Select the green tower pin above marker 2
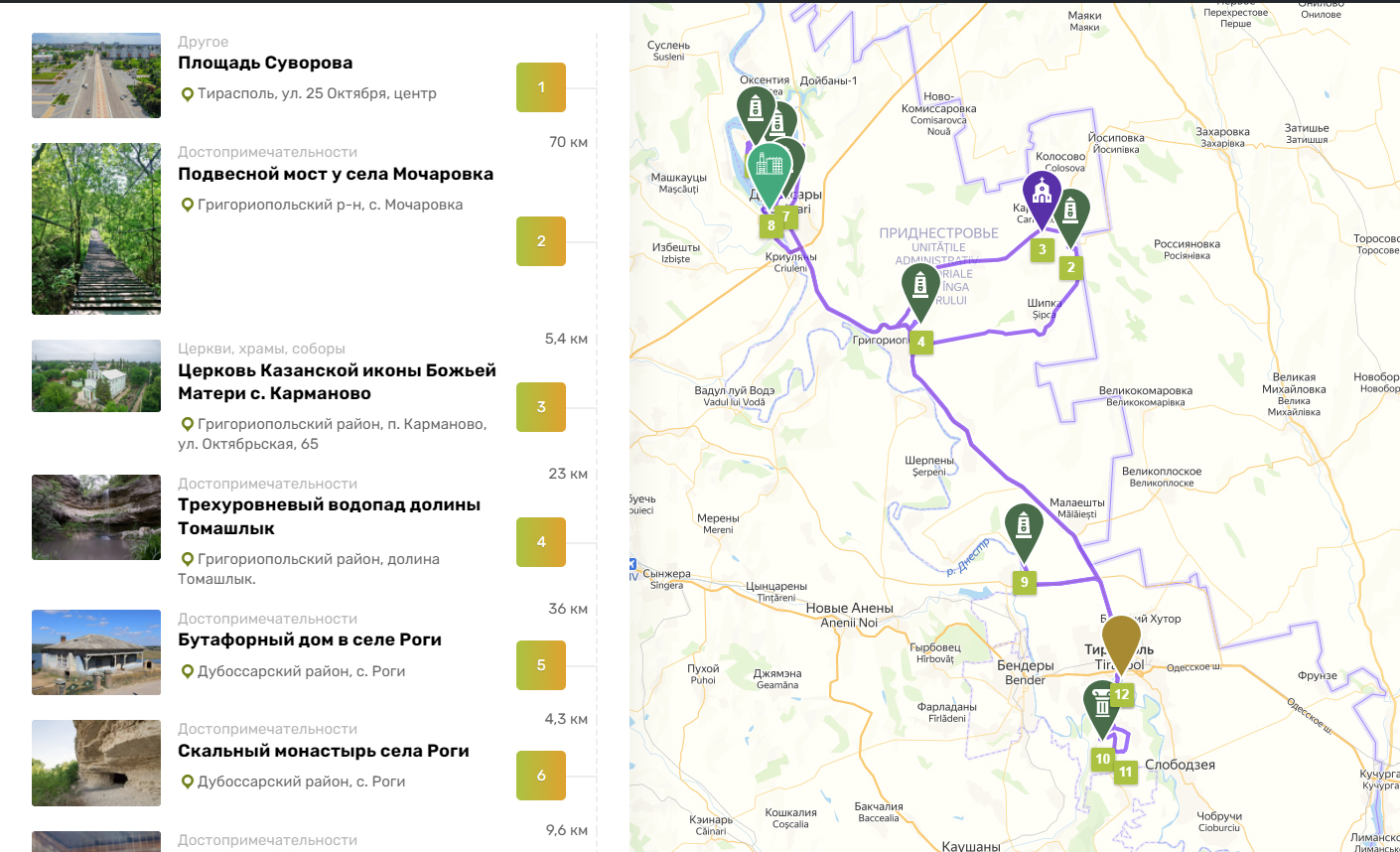 (1072, 216)
